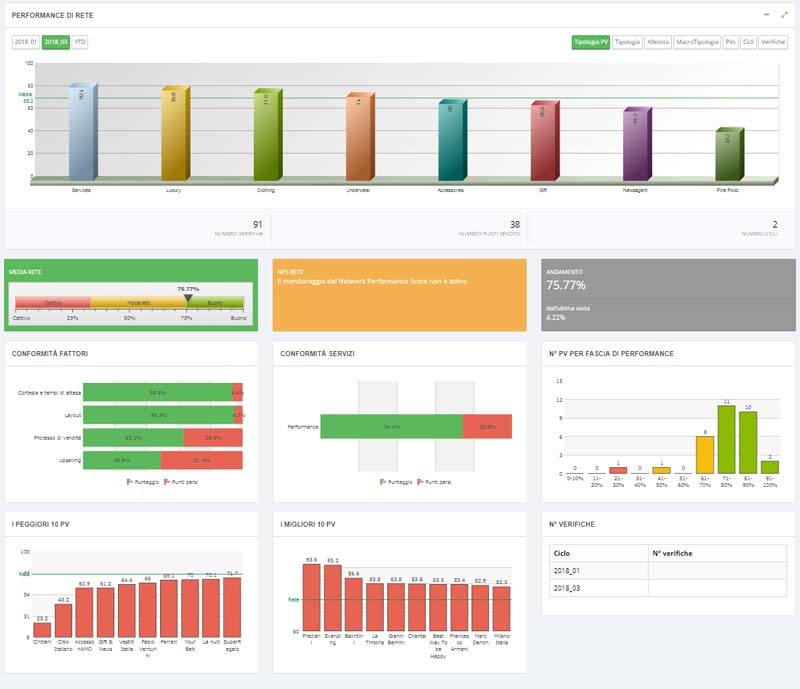Show the Verifiche grouping view
Viewport: 800px width, 689px height.
point(773,42)
